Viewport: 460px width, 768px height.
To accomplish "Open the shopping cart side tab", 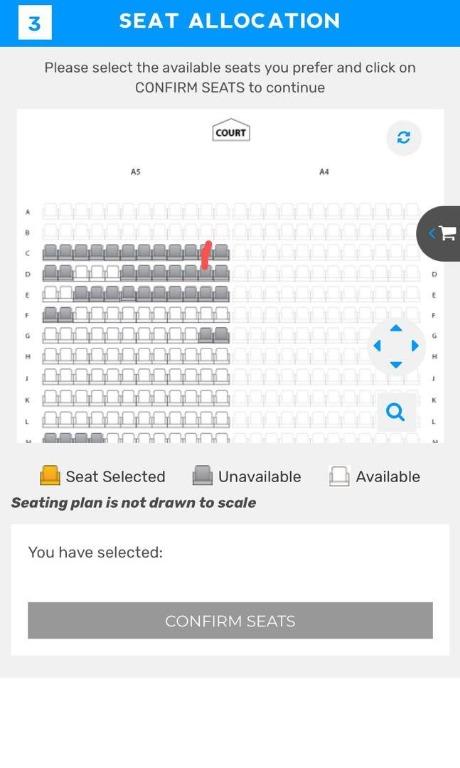I will (439, 234).
